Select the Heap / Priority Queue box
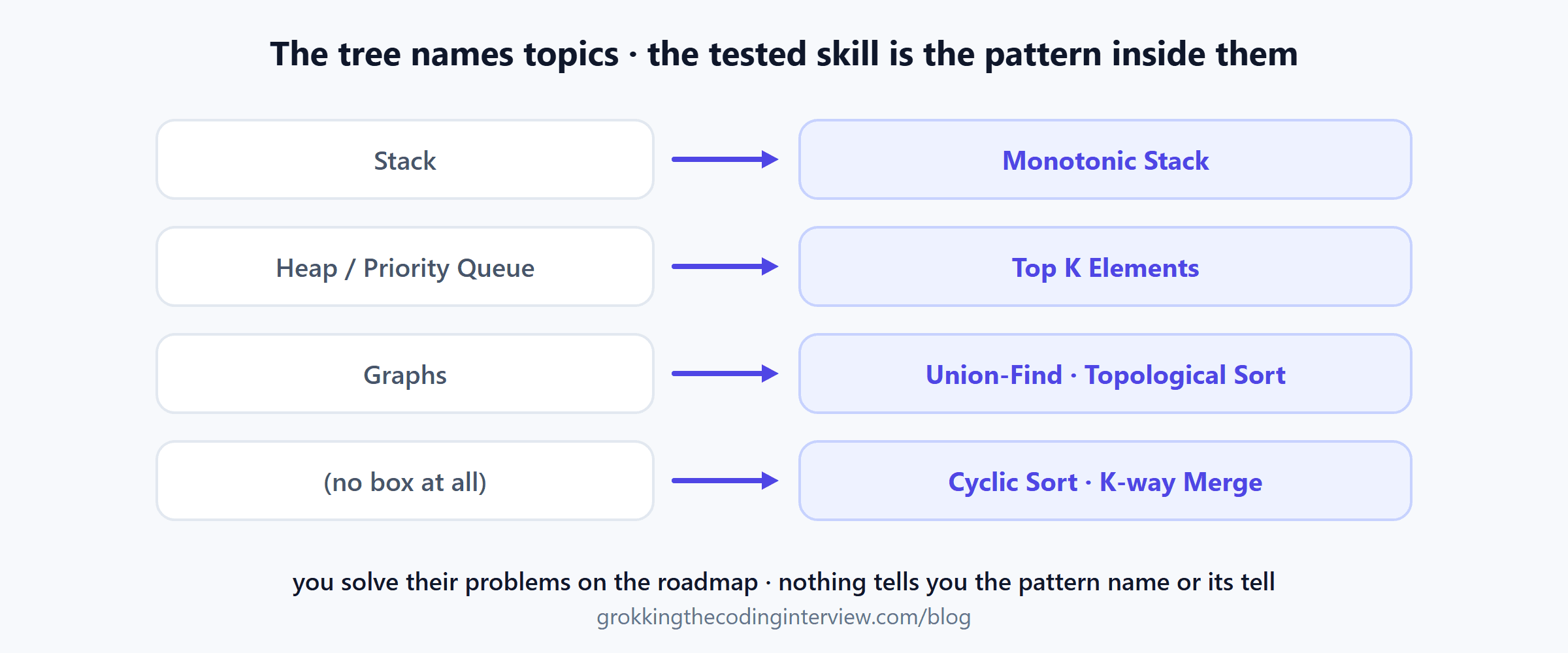 (405, 266)
